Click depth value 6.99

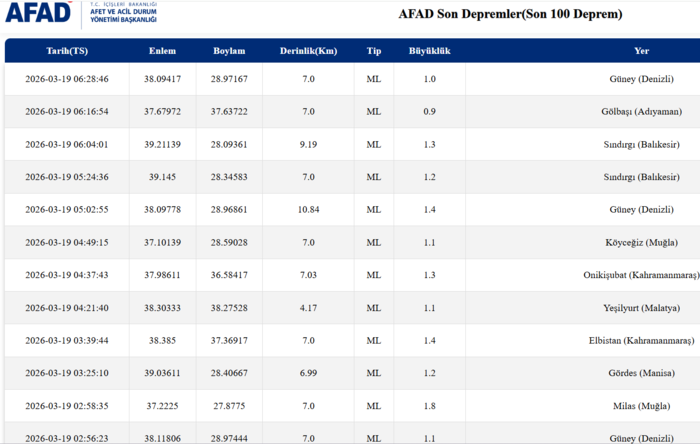tap(308, 373)
